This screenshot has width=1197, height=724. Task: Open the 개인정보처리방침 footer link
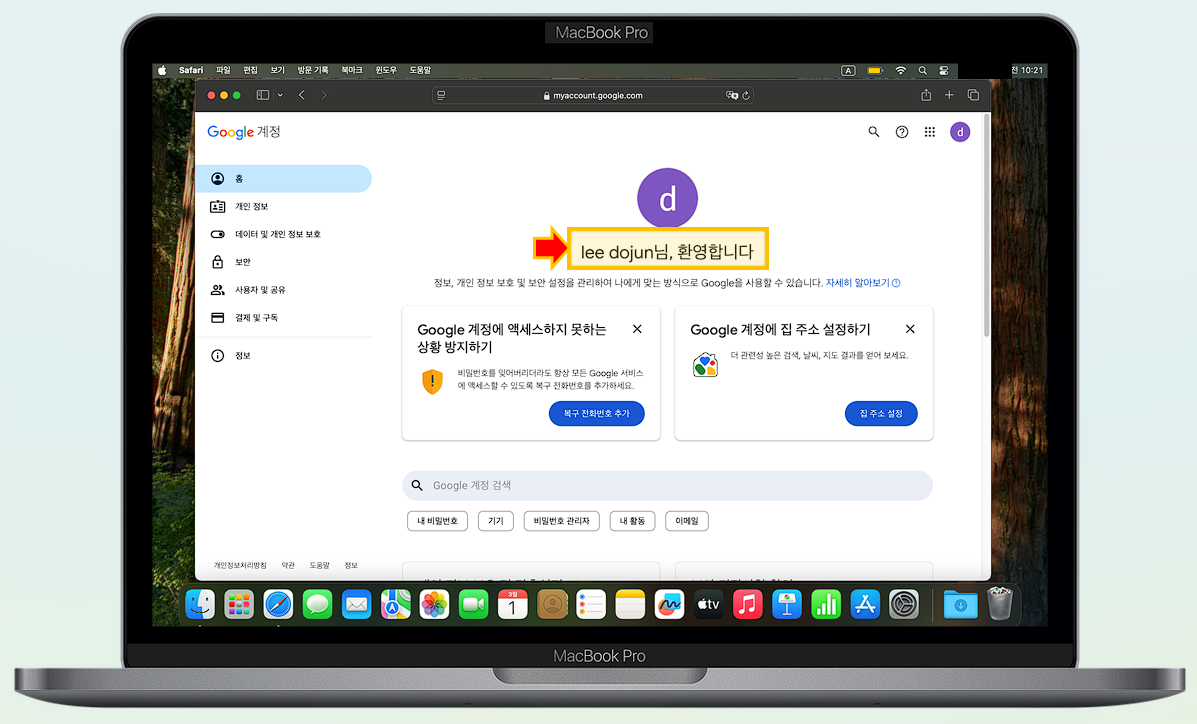[240, 565]
